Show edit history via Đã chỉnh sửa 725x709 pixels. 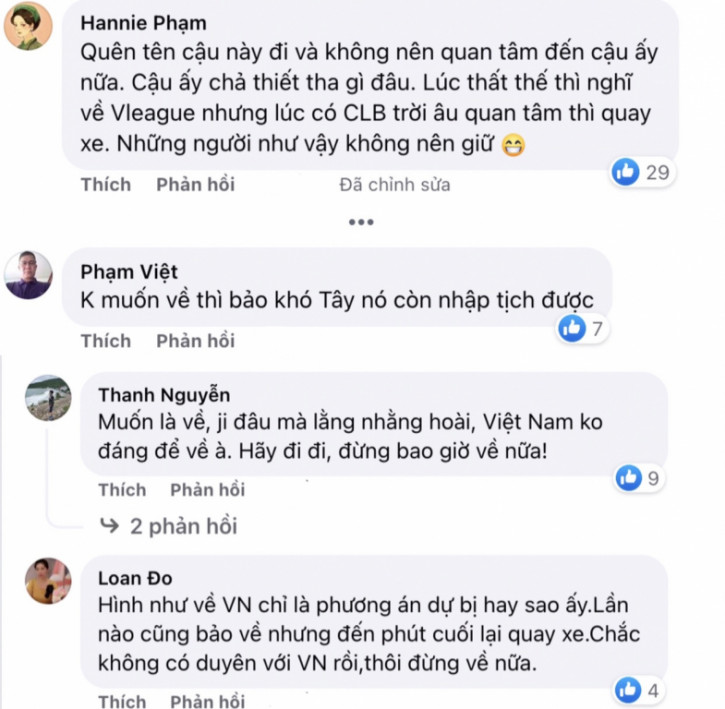coord(395,185)
